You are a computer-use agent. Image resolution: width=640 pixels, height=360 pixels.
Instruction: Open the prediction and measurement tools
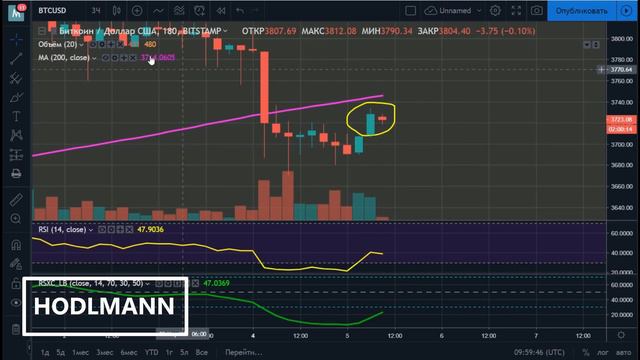point(16,155)
